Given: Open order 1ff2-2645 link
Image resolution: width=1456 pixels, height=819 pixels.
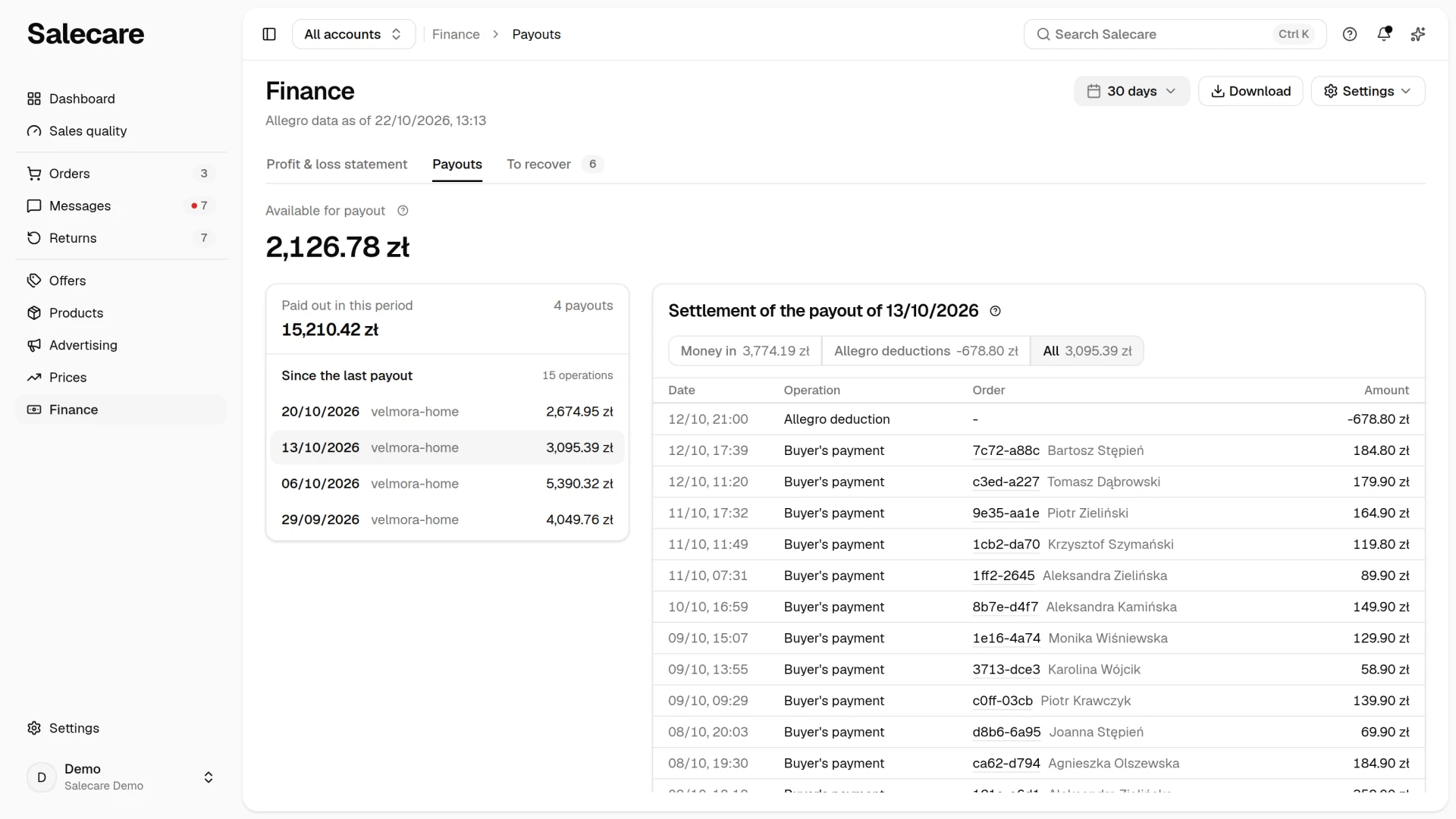Looking at the screenshot, I should click(x=1003, y=576).
